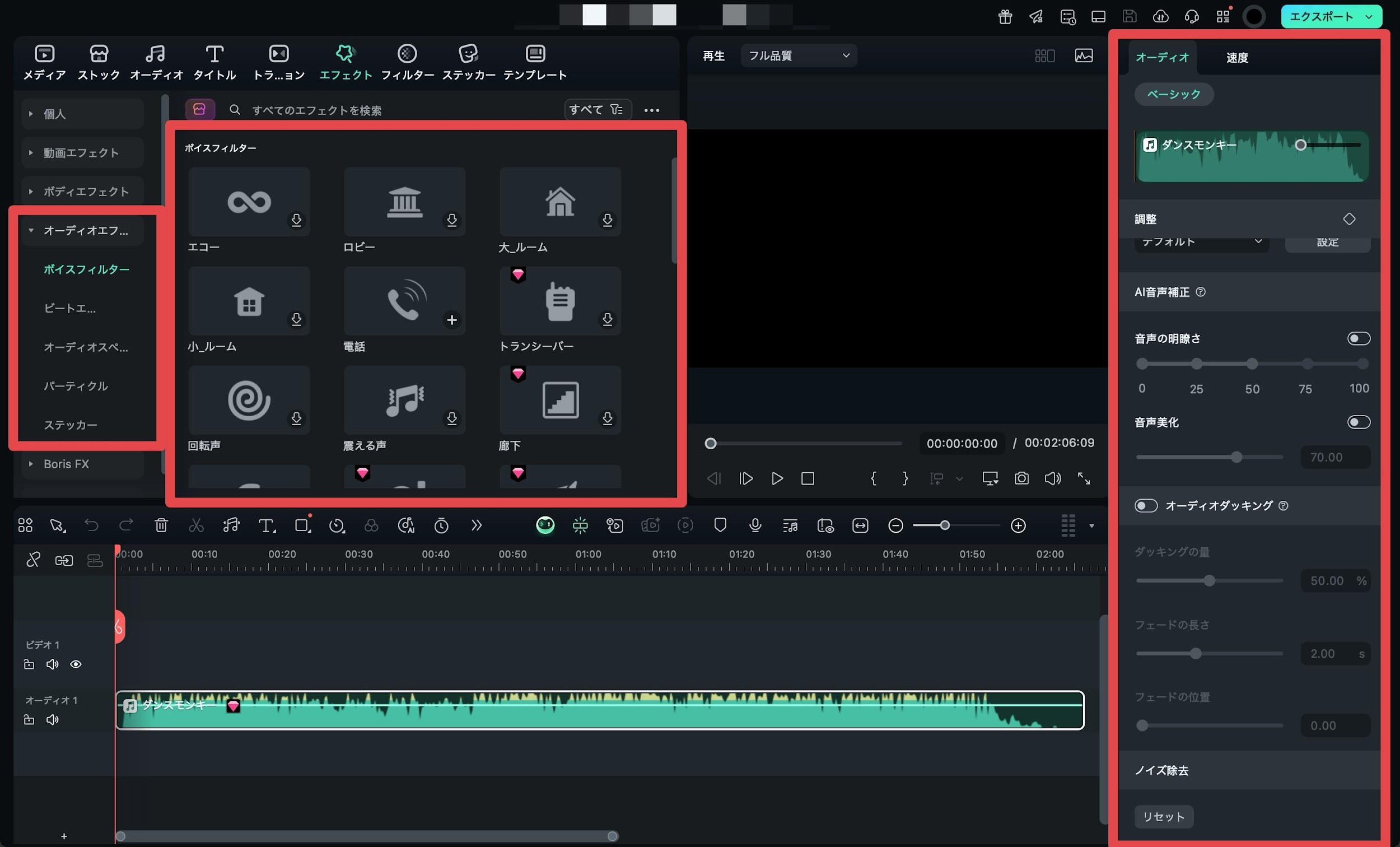Toggle the 調整 keyframe diamond
Image resolution: width=1400 pixels, height=847 pixels.
1349,219
